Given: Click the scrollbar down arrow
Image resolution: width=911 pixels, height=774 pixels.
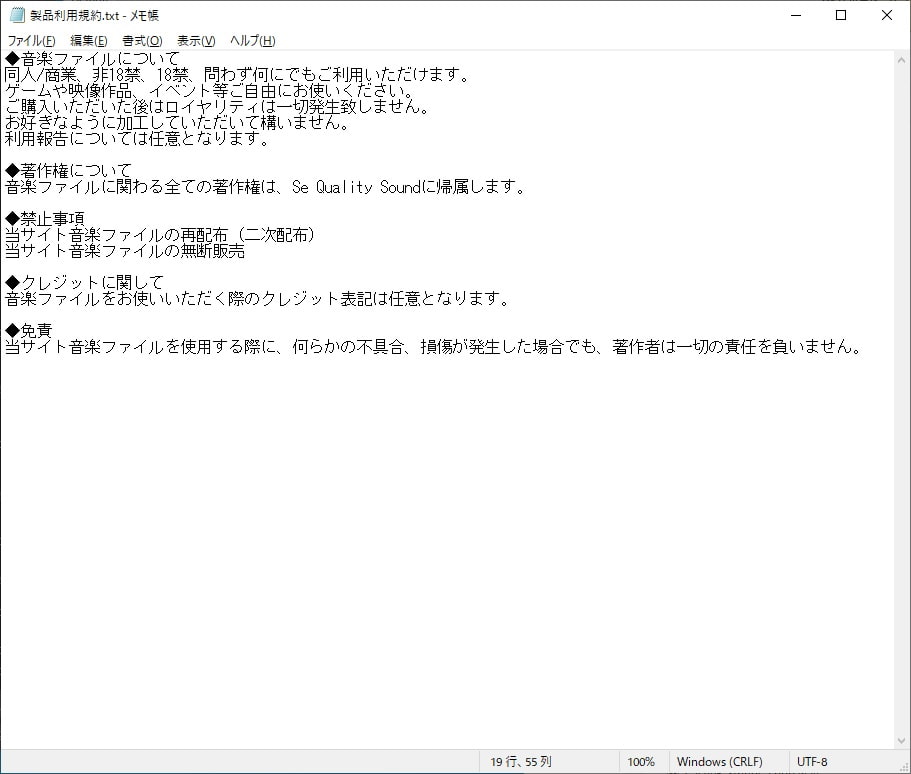Looking at the screenshot, I should coord(902,741).
